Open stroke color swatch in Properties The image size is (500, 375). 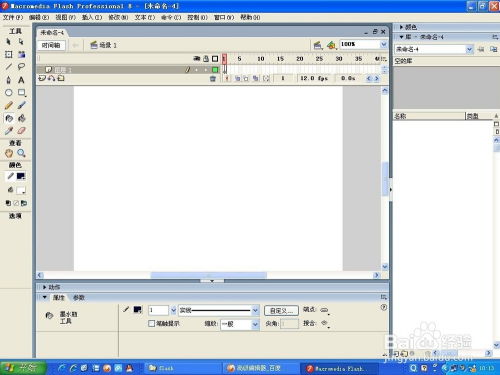[x=137, y=310]
